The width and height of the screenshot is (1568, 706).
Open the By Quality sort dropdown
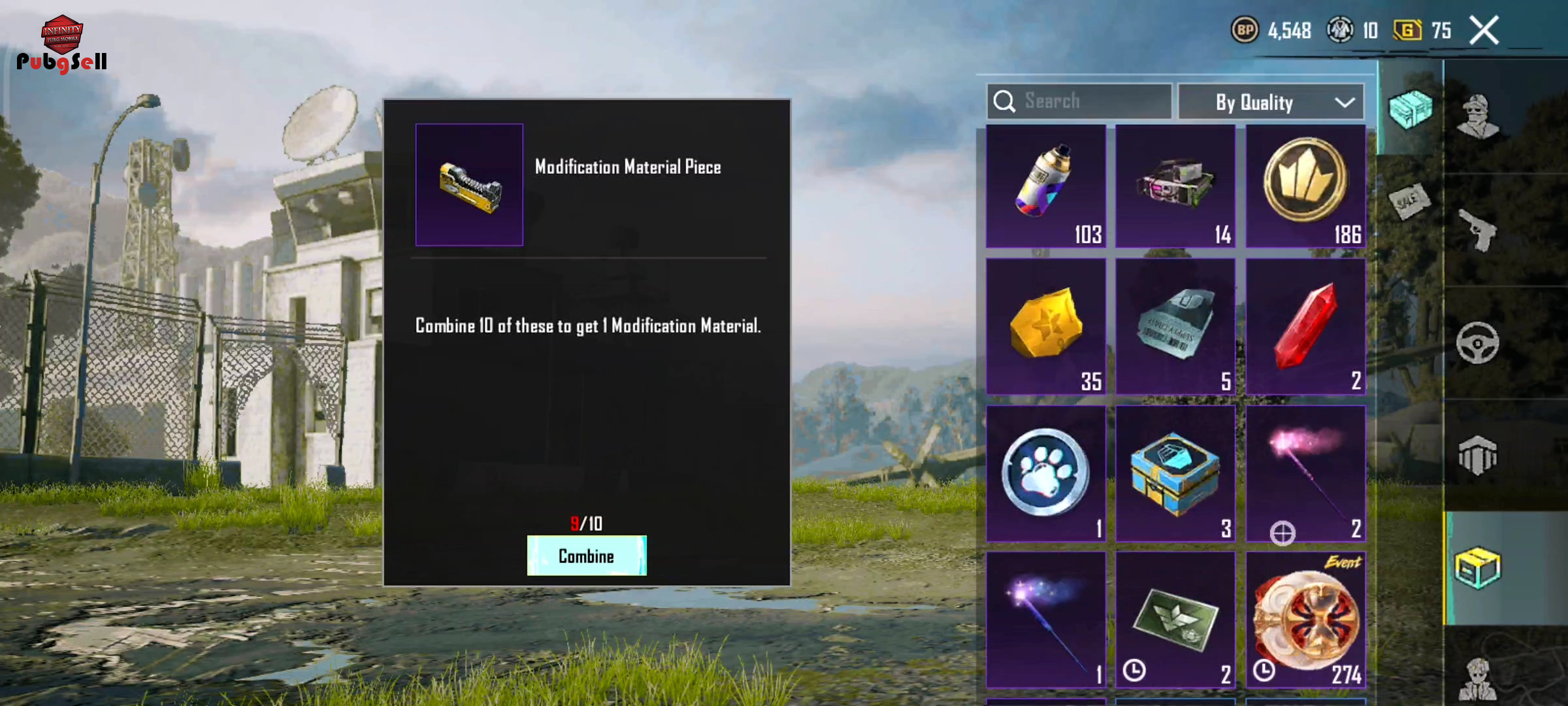click(1271, 102)
